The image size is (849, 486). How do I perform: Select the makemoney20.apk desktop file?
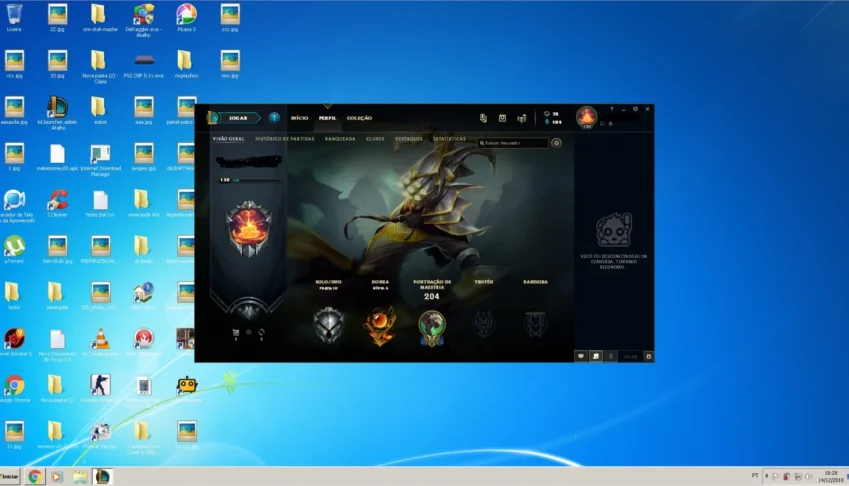click(x=57, y=157)
